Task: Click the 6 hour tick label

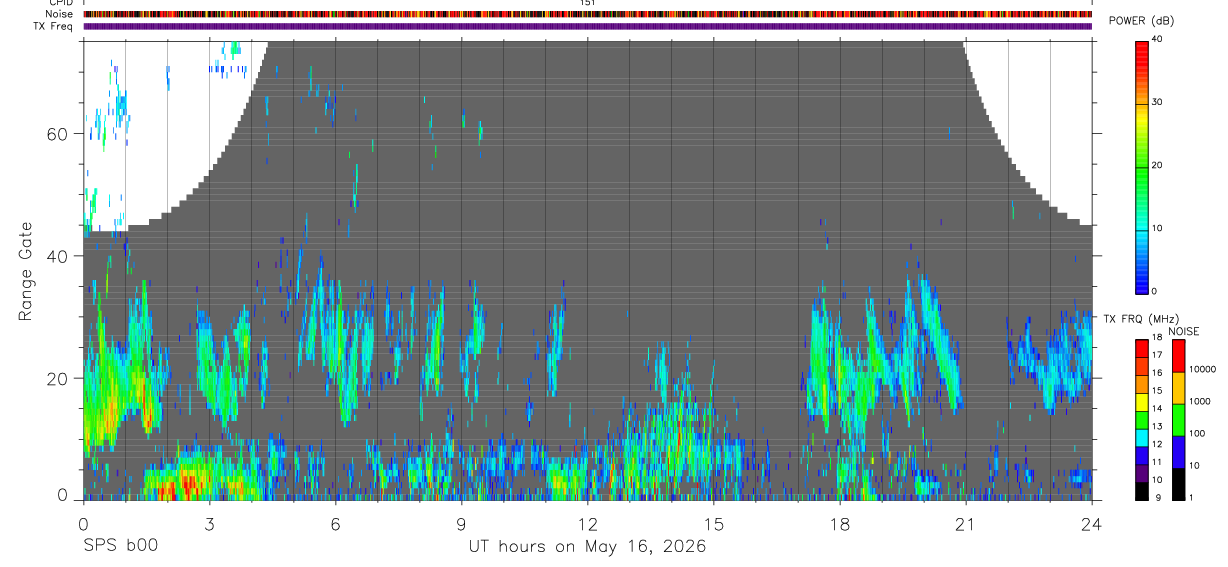Action: click(x=335, y=523)
